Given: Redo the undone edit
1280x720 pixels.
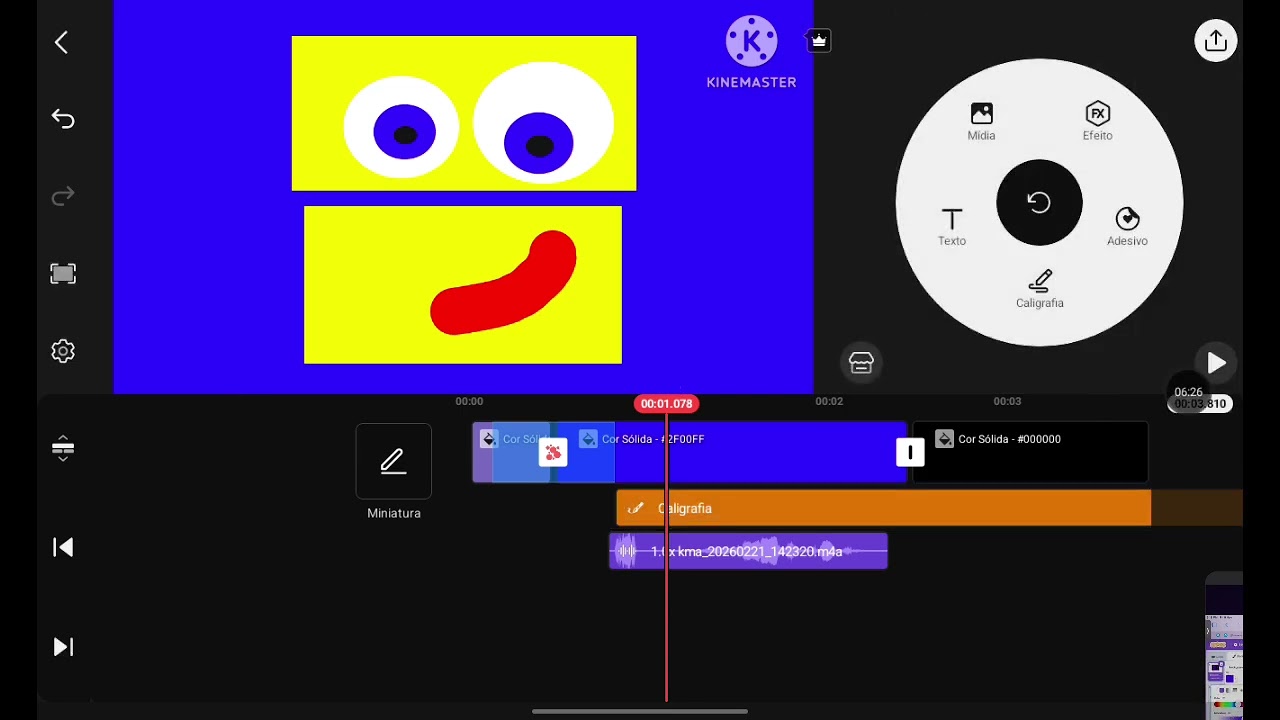Looking at the screenshot, I should tap(63, 196).
